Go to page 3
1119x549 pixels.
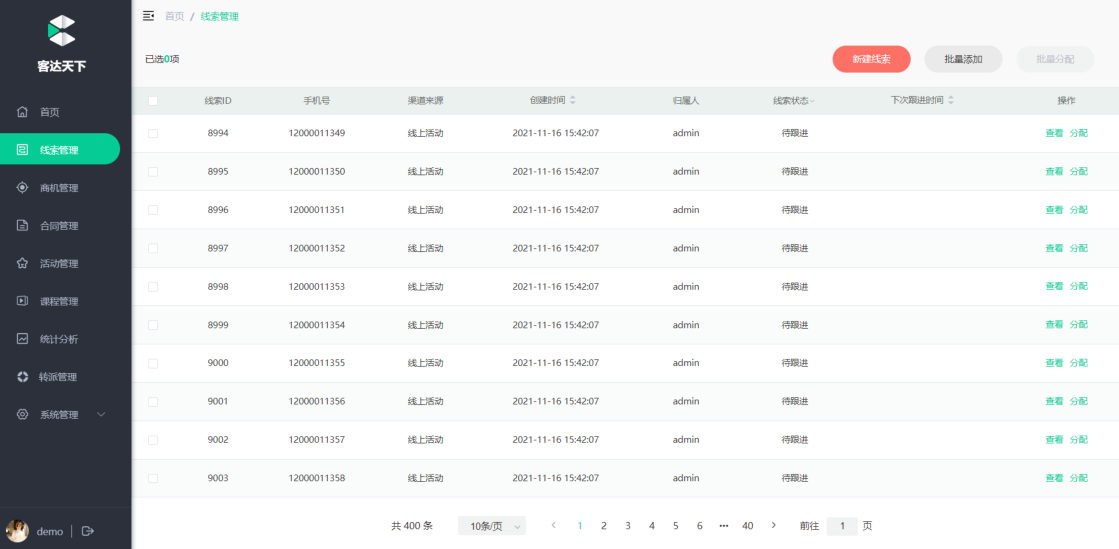(628, 525)
